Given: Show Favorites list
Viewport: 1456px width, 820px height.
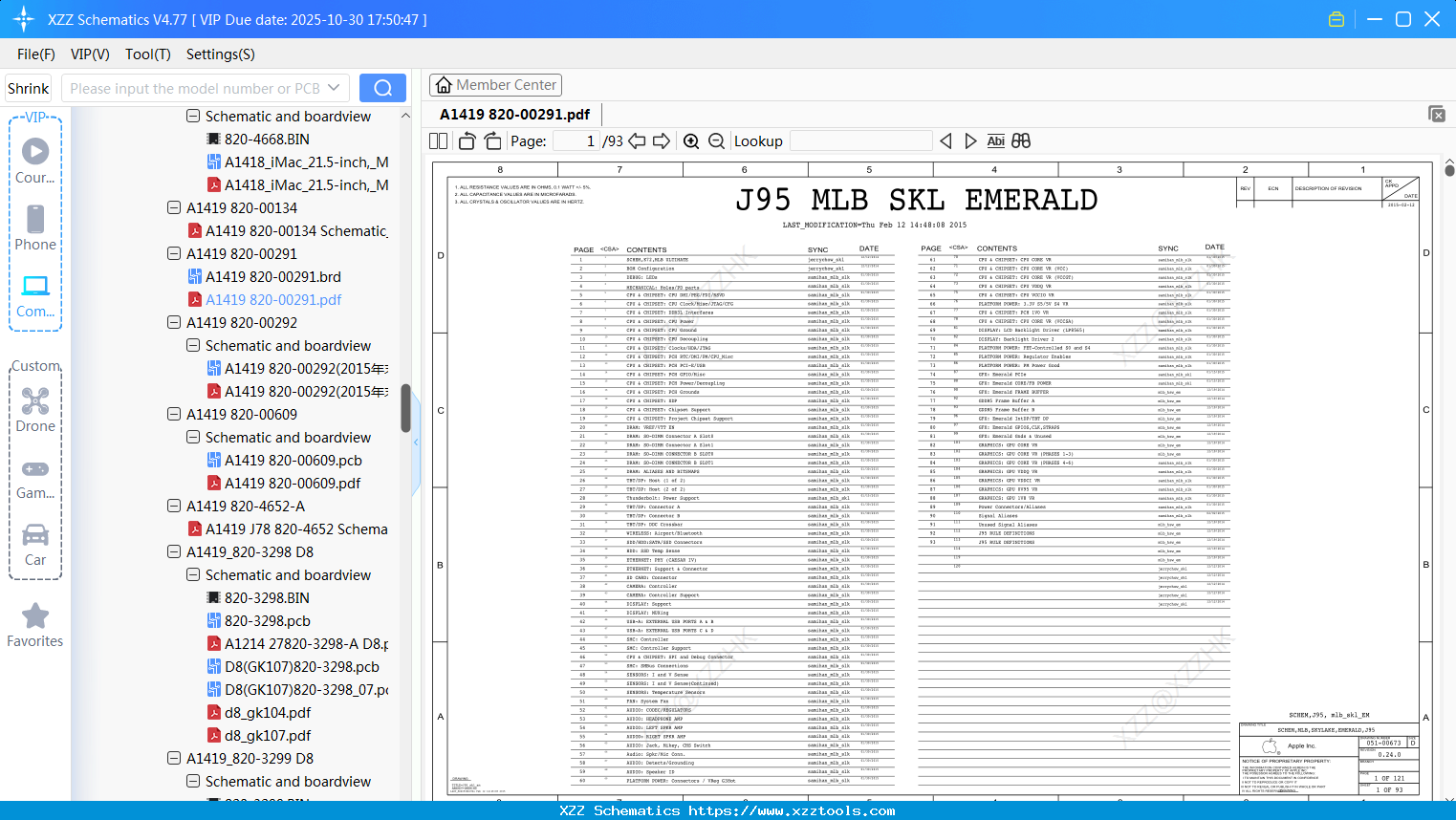Looking at the screenshot, I should point(35,625).
